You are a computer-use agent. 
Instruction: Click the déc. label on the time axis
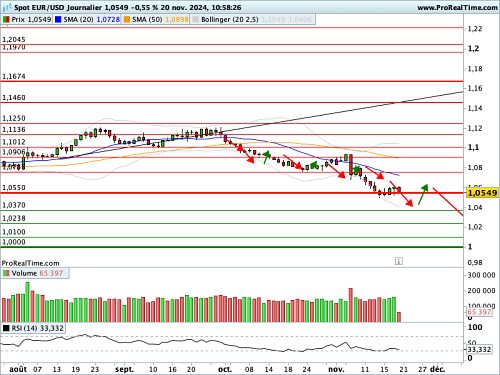coord(437,369)
